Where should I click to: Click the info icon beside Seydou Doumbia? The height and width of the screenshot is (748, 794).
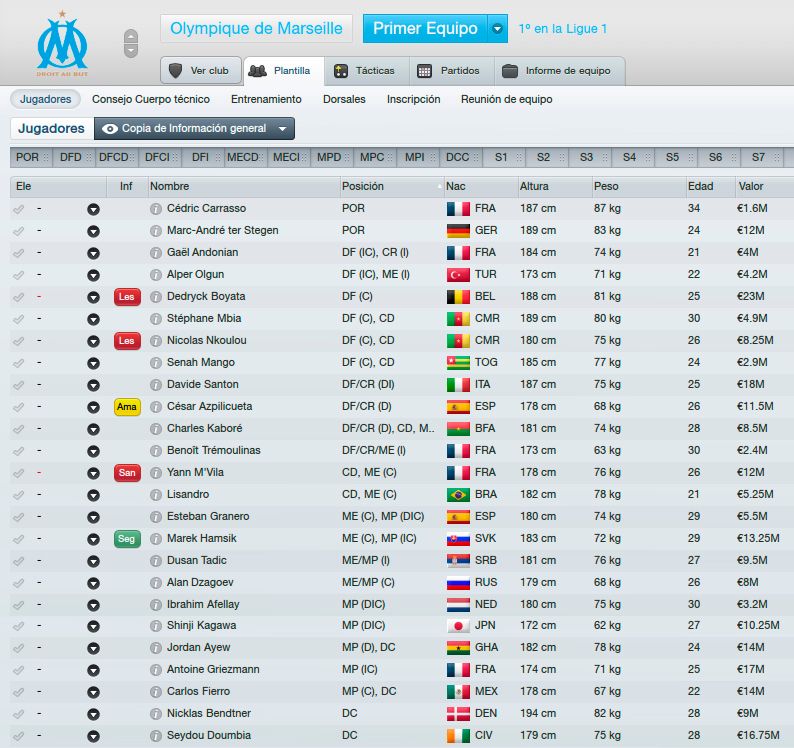[156, 736]
